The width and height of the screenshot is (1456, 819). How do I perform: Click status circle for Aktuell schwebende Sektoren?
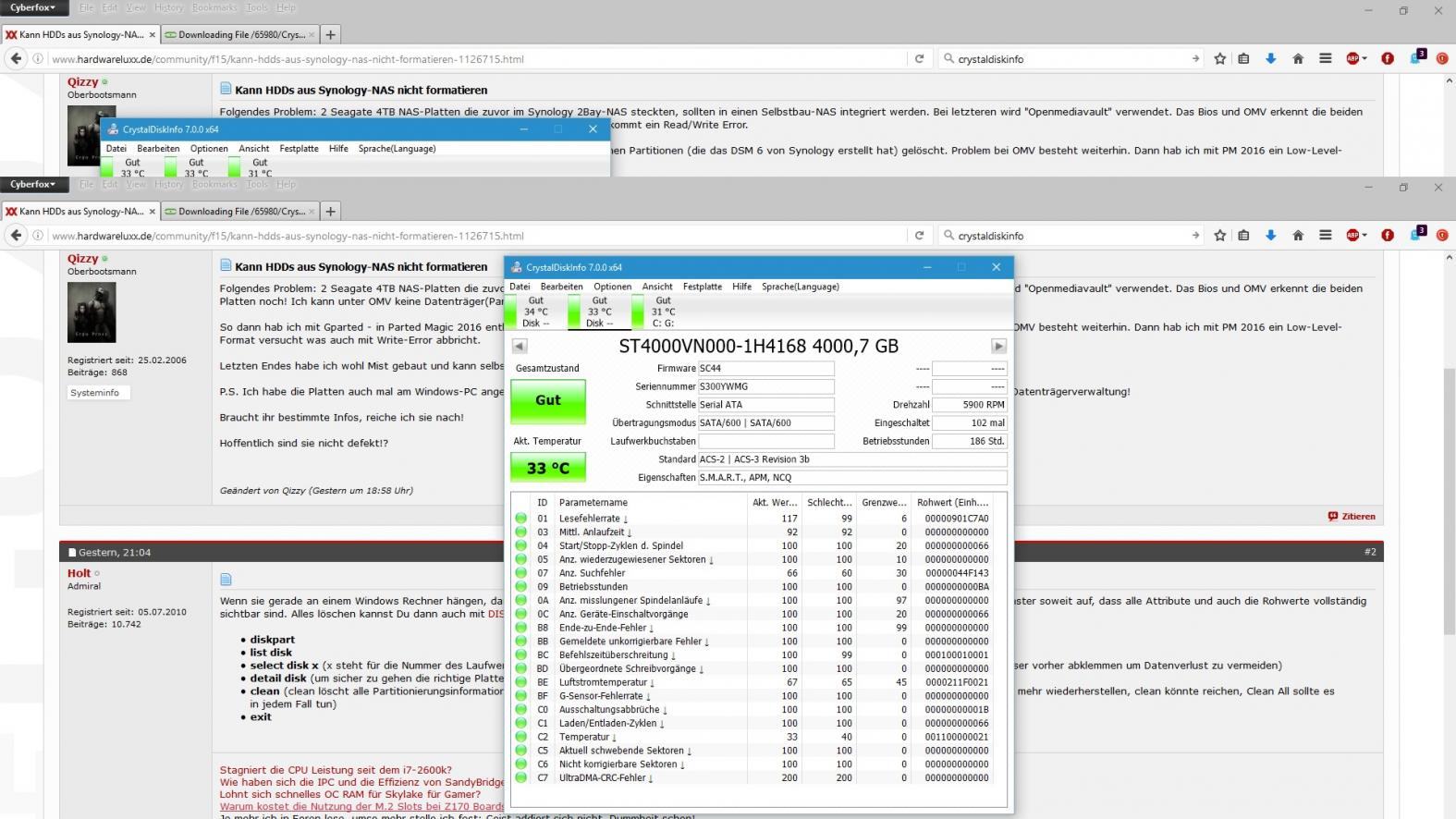tap(521, 751)
